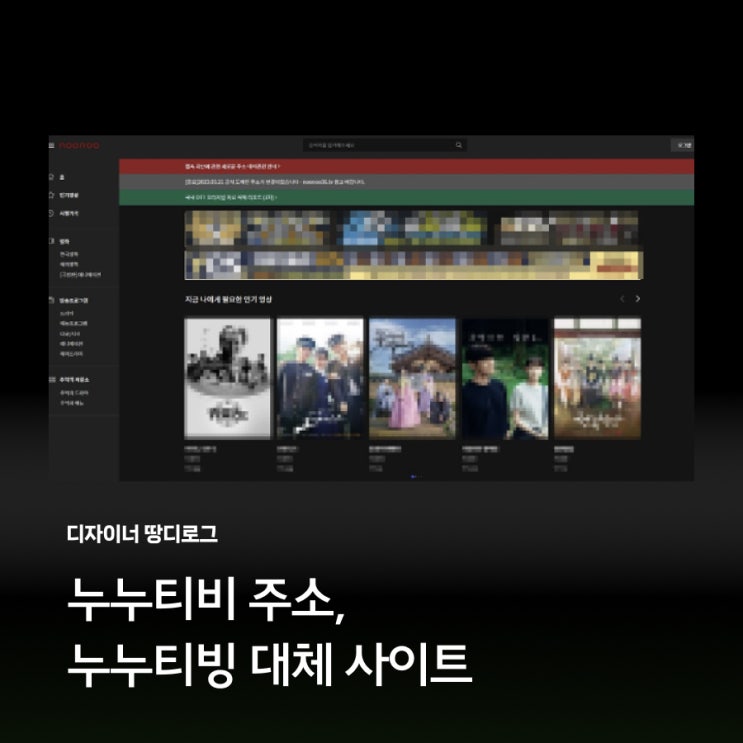Screen dimensions: 743x743
Task: Open the black-and-white drama poster
Action: [x=227, y=379]
